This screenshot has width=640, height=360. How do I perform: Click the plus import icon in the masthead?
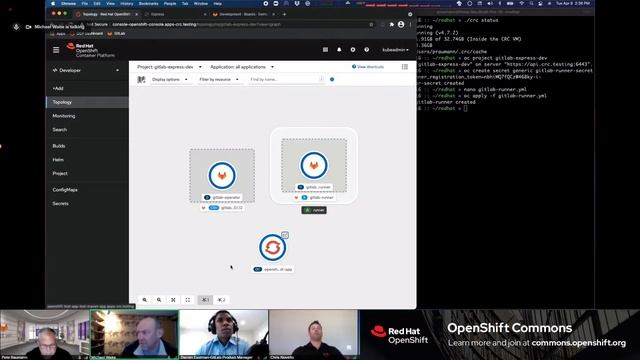pos(353,50)
